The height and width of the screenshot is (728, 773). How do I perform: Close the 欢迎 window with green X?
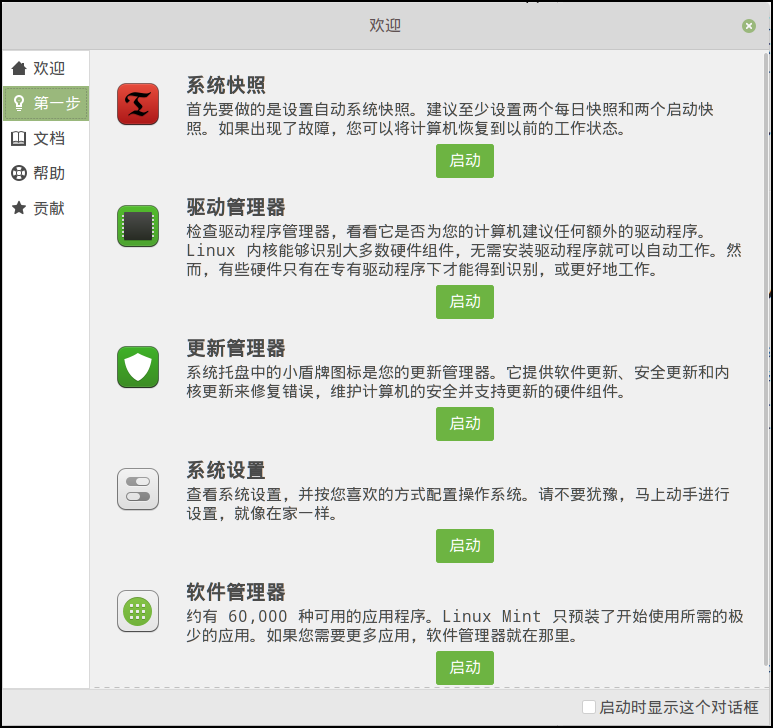pyautogui.click(x=748, y=26)
